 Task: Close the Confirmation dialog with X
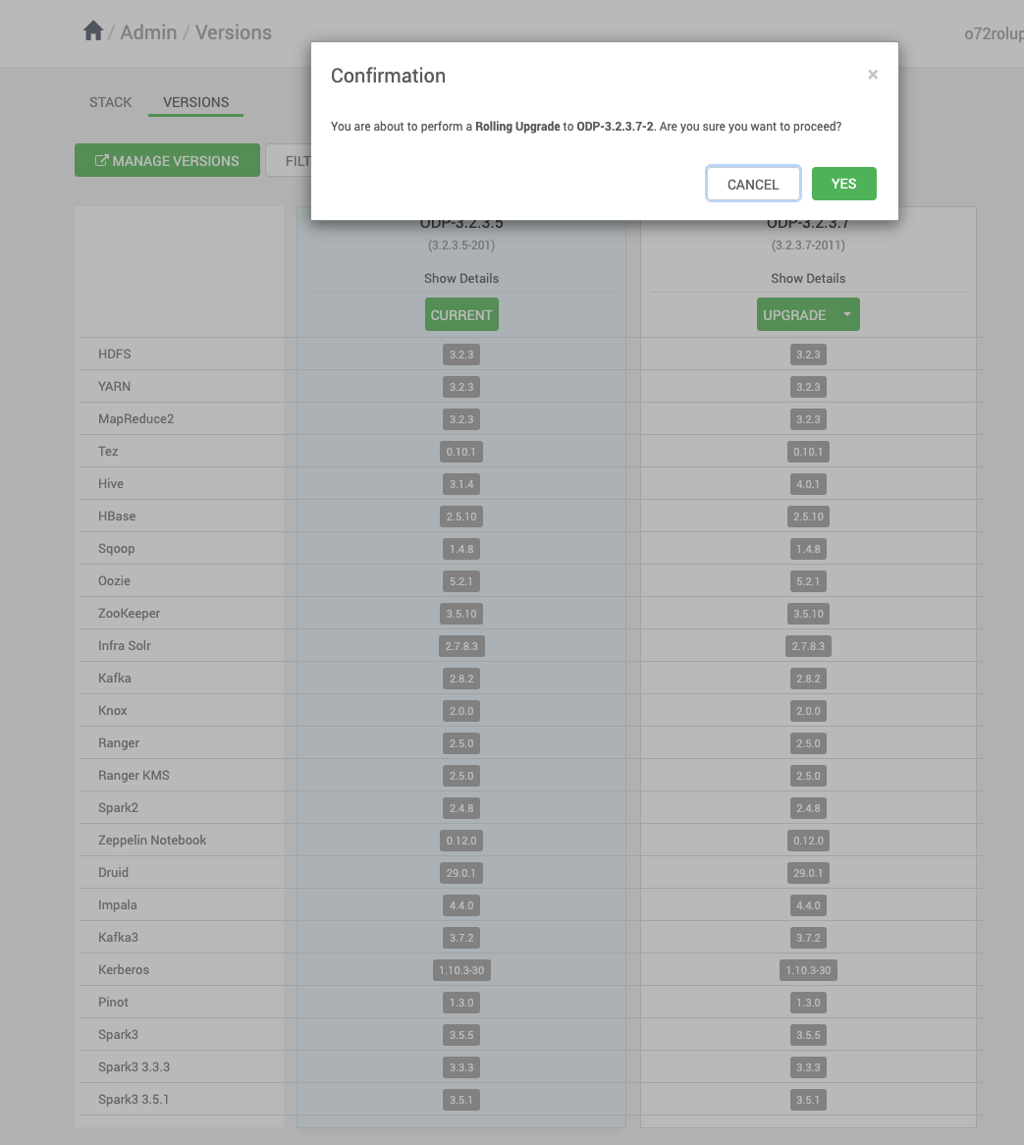873,74
